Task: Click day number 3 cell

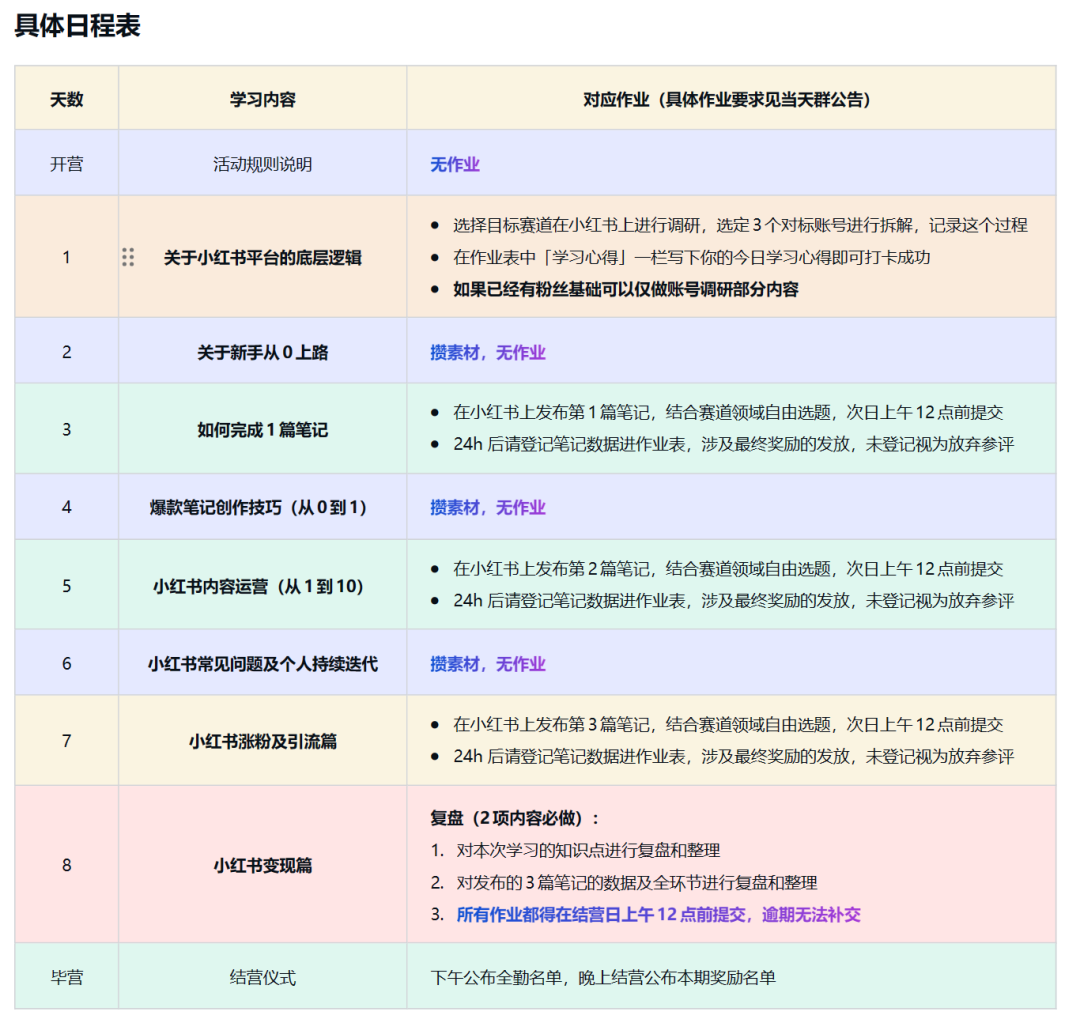Action: click(x=67, y=429)
